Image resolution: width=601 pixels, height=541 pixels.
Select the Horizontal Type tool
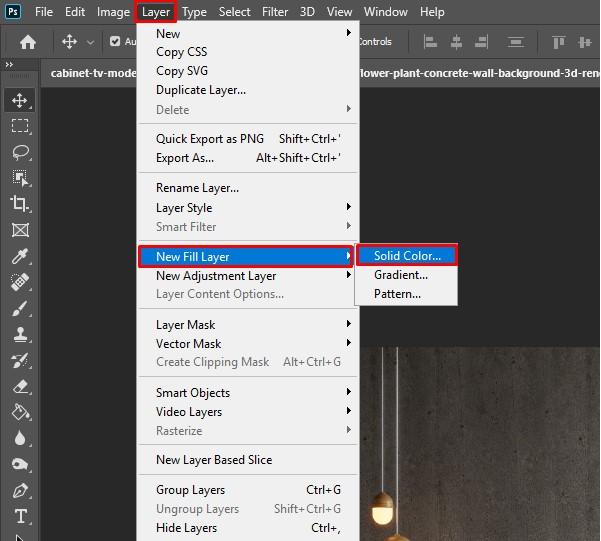tap(21, 516)
